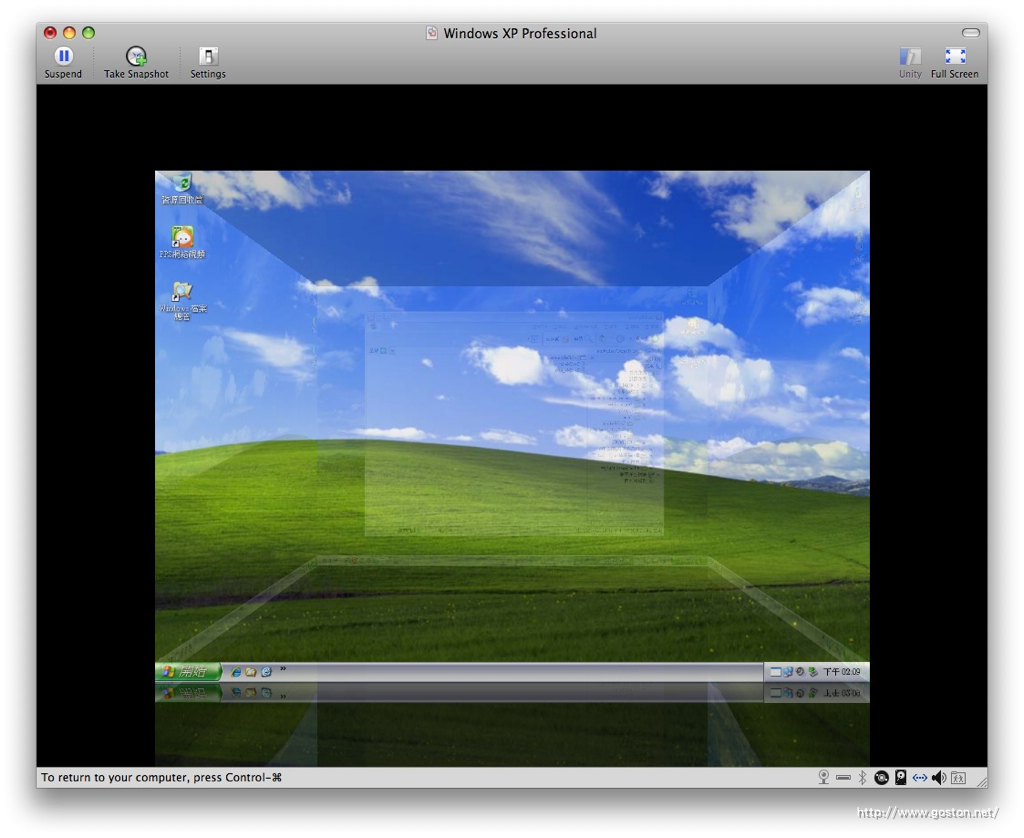
Task: Enter Full Screen mode
Action: click(x=954, y=63)
